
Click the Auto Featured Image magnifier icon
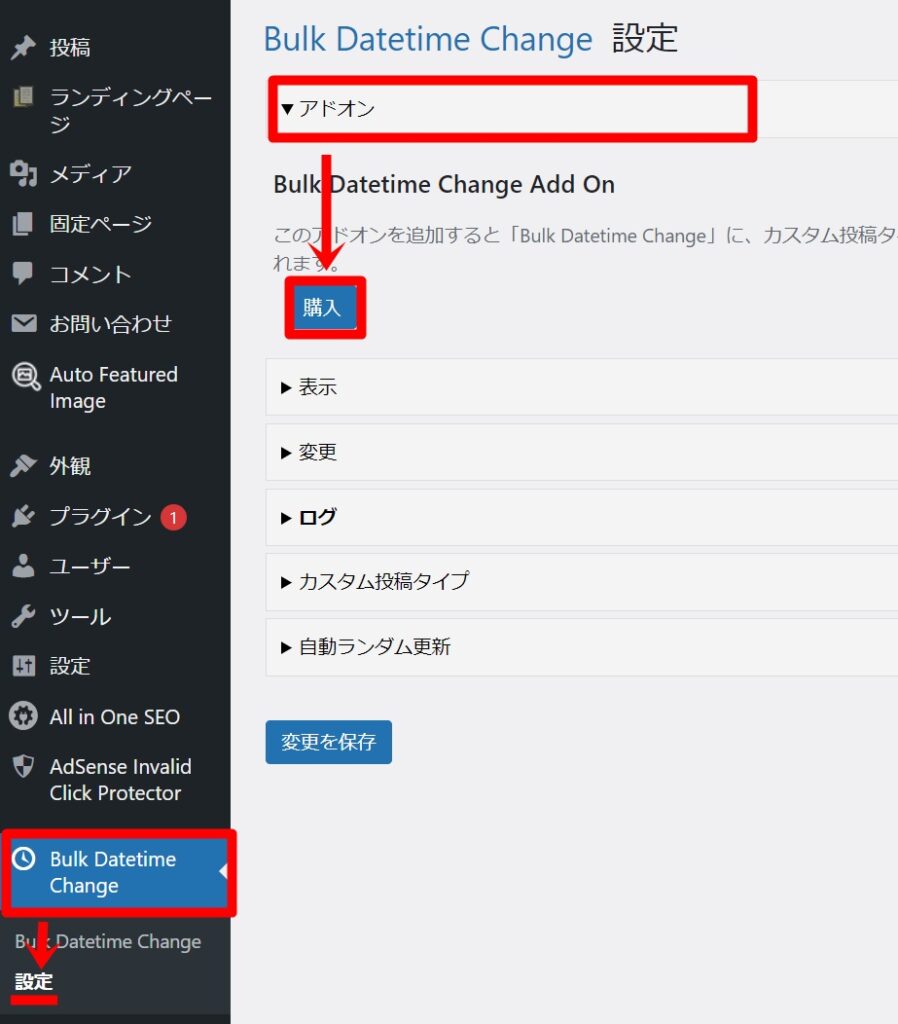point(21,375)
